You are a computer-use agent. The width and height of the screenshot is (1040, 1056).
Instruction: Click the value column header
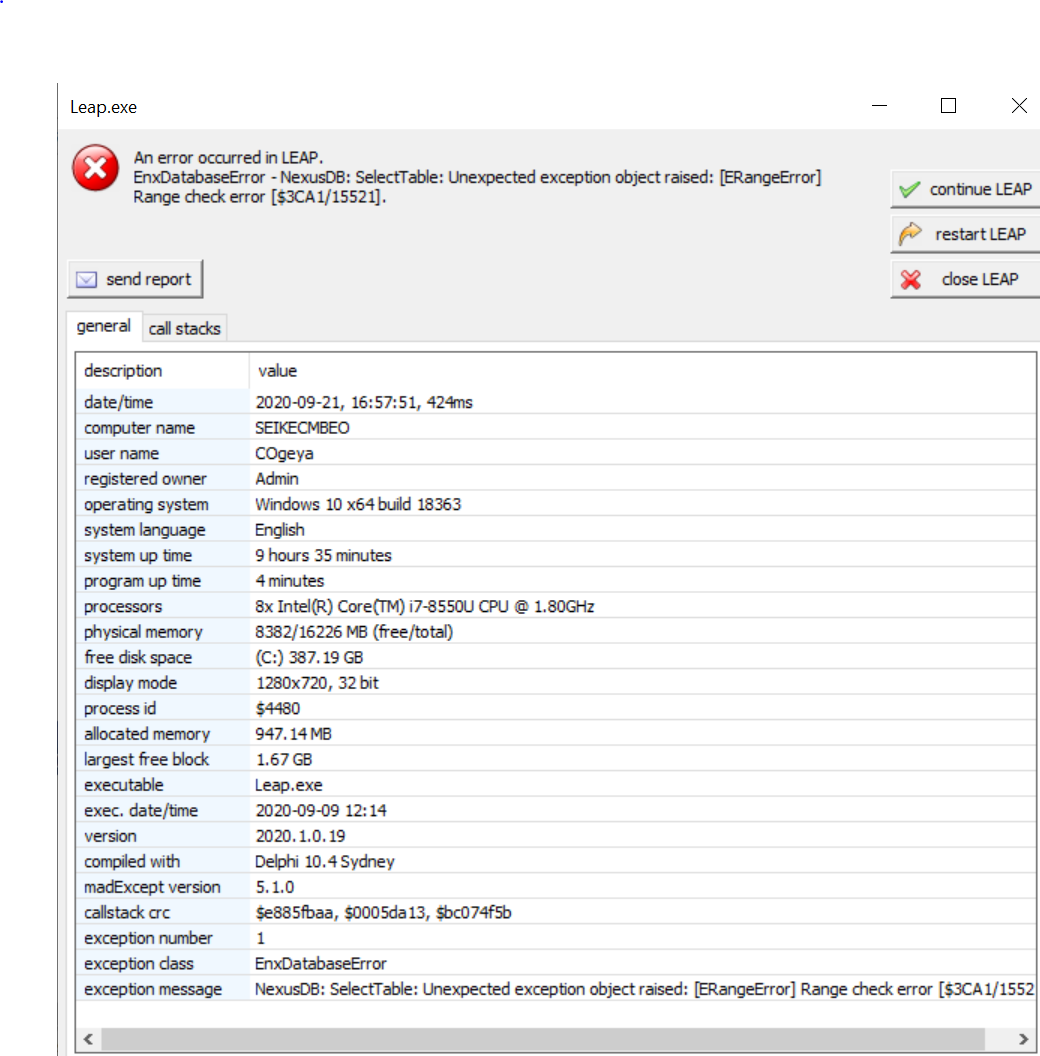point(278,371)
